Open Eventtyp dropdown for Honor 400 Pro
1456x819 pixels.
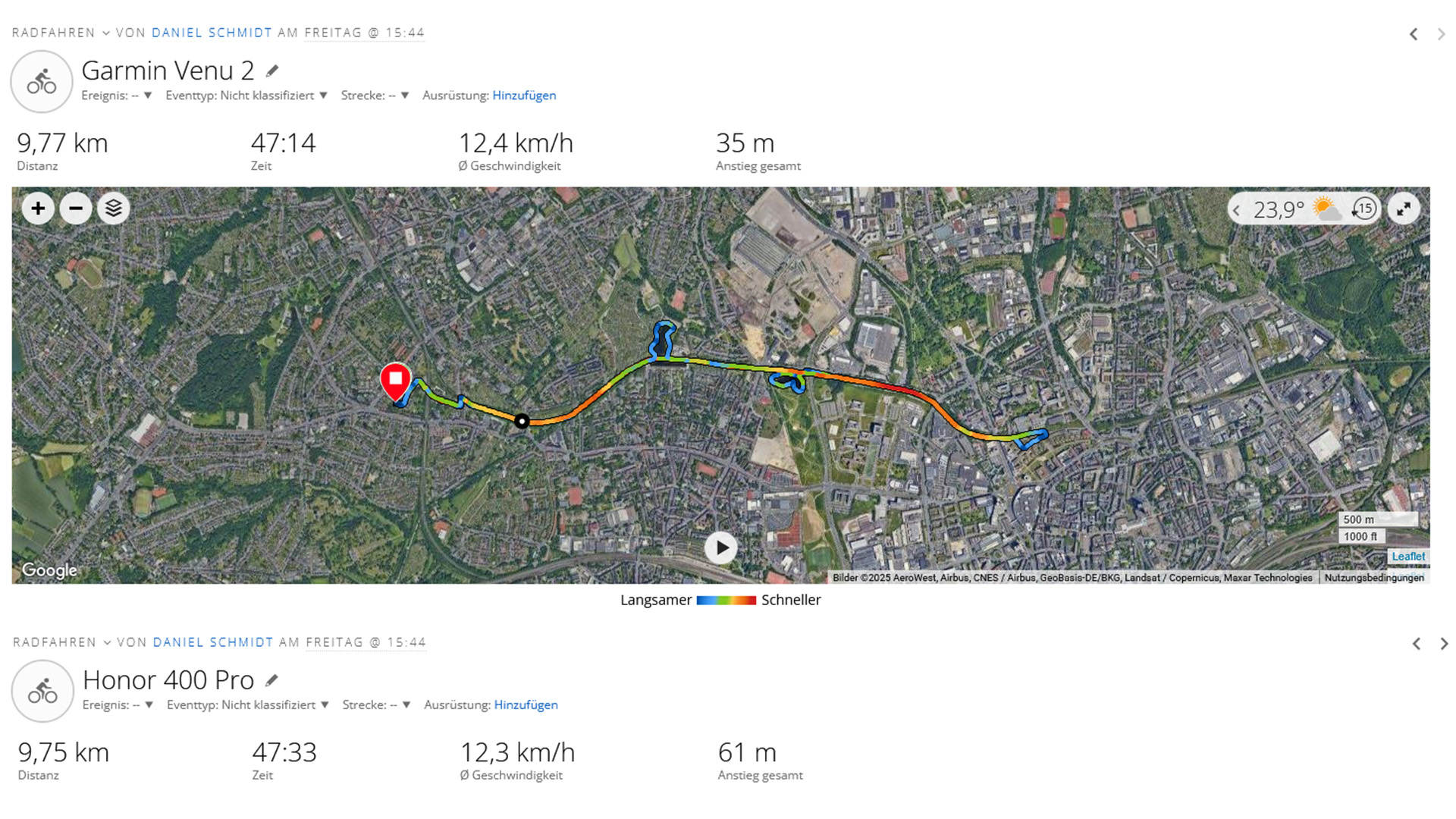pos(248,705)
